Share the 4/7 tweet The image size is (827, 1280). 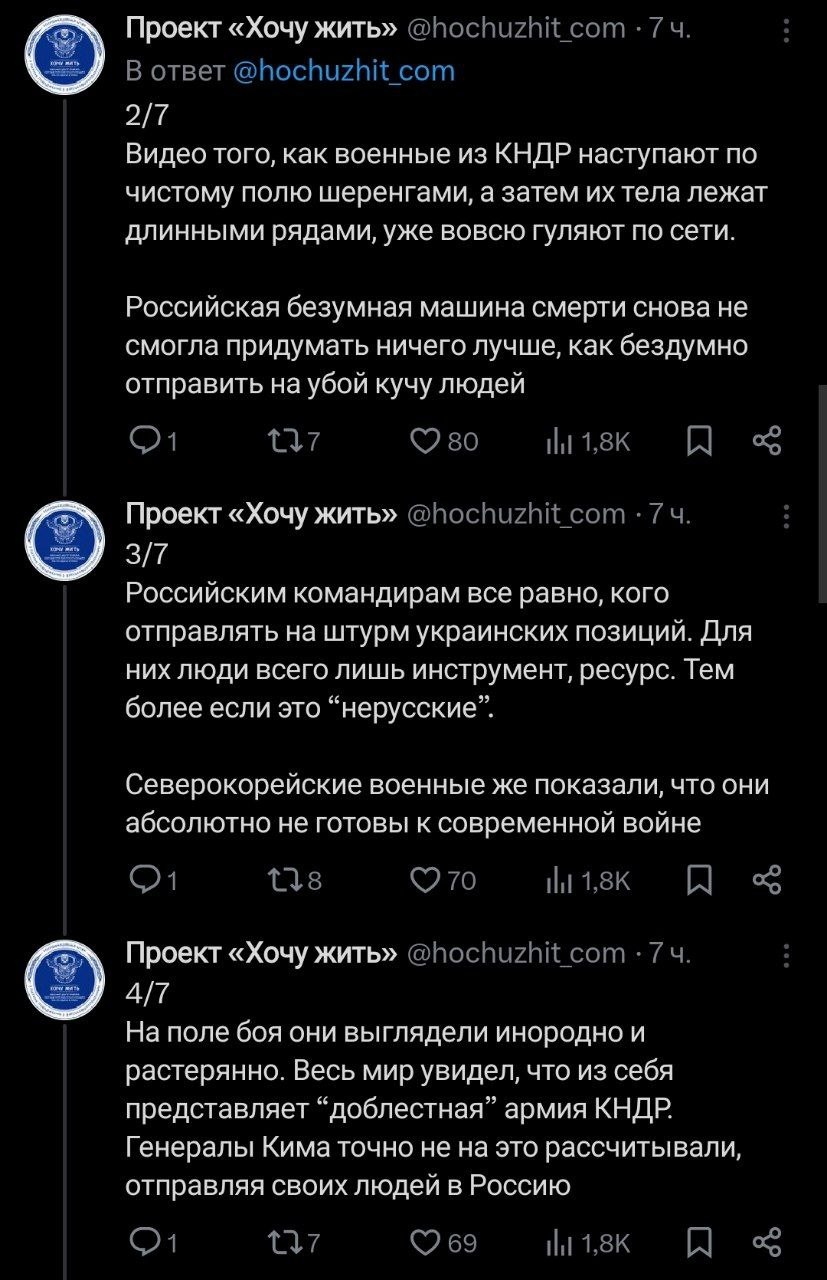(x=766, y=1242)
